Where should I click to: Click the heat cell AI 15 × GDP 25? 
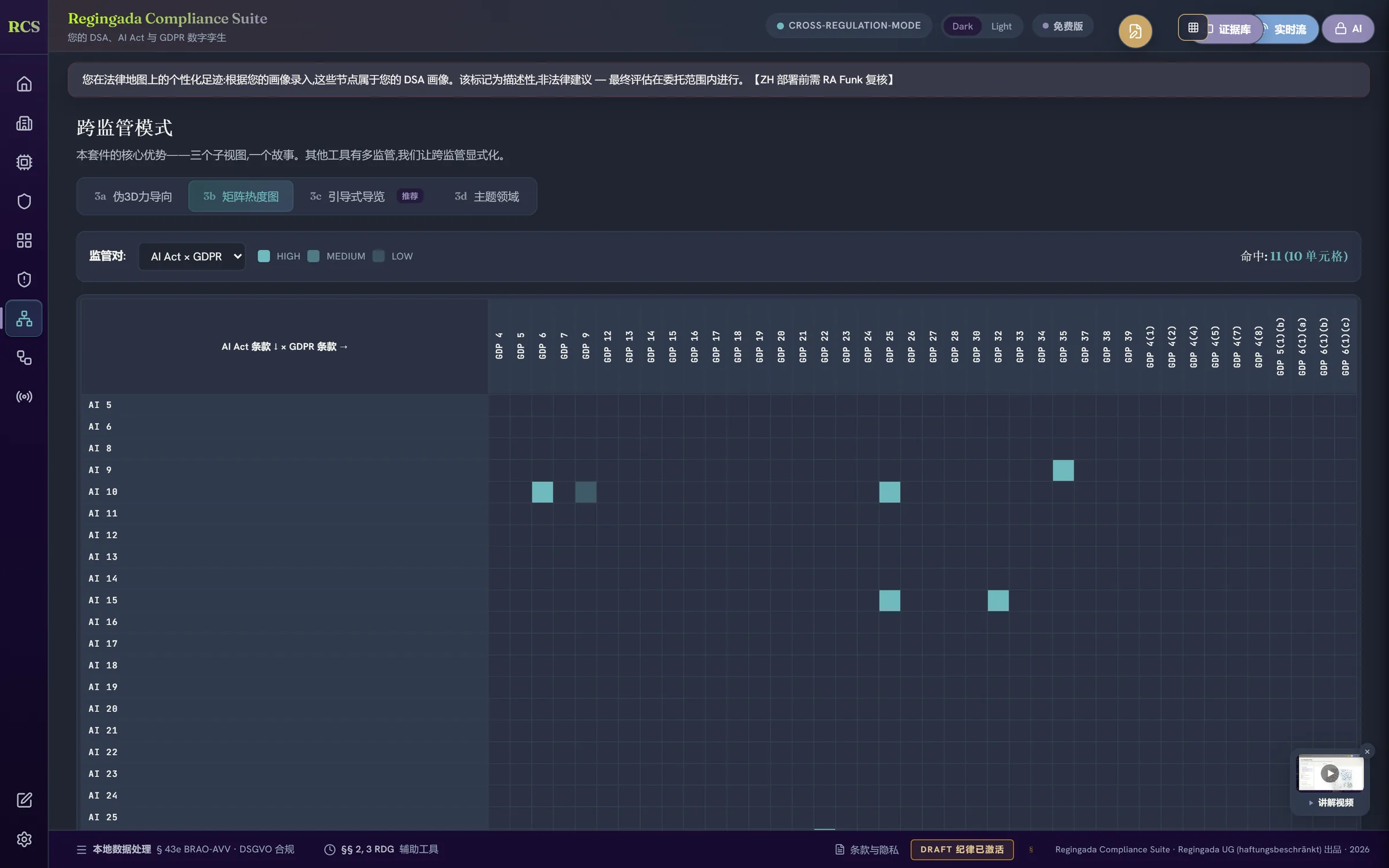click(890, 601)
